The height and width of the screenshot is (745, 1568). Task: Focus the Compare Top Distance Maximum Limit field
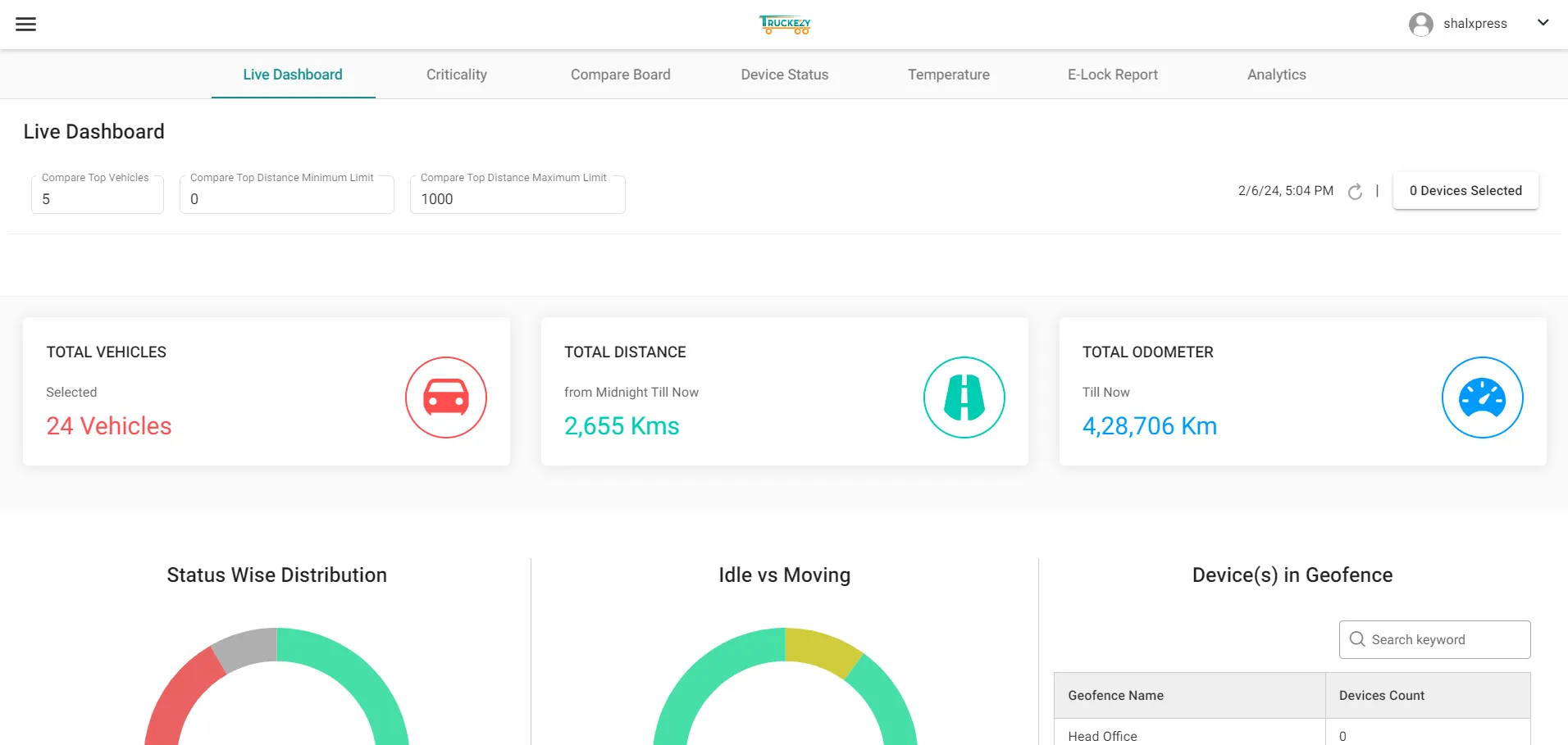[517, 195]
